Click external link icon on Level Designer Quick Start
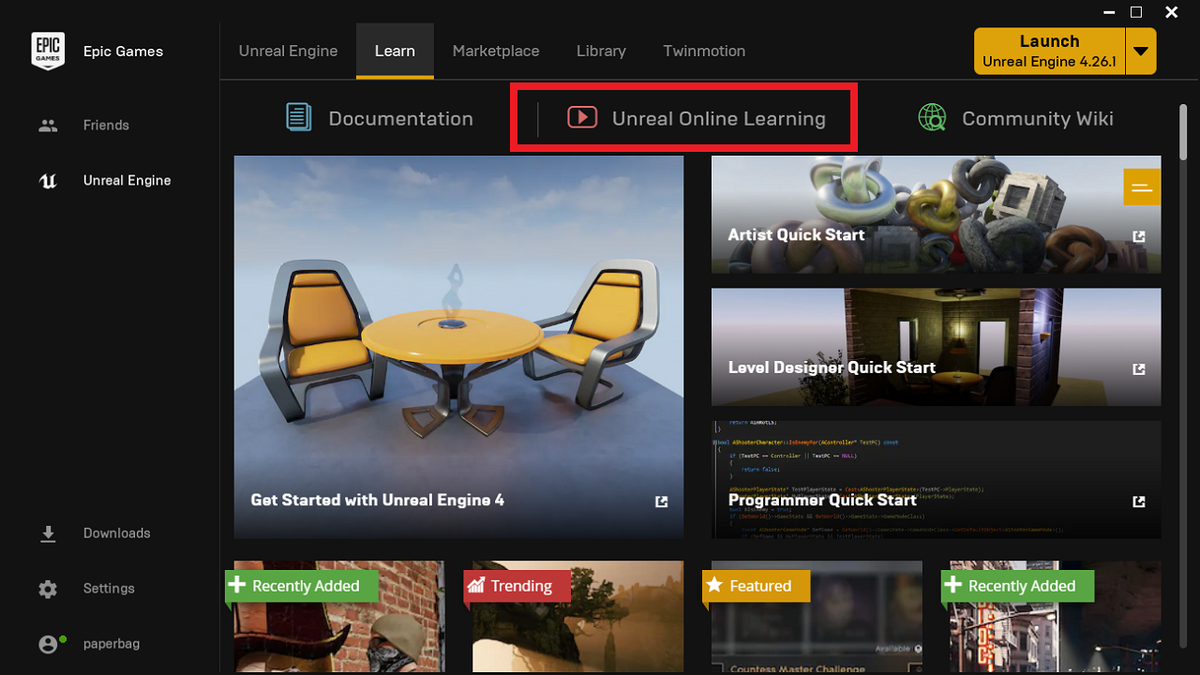 pos(1139,369)
